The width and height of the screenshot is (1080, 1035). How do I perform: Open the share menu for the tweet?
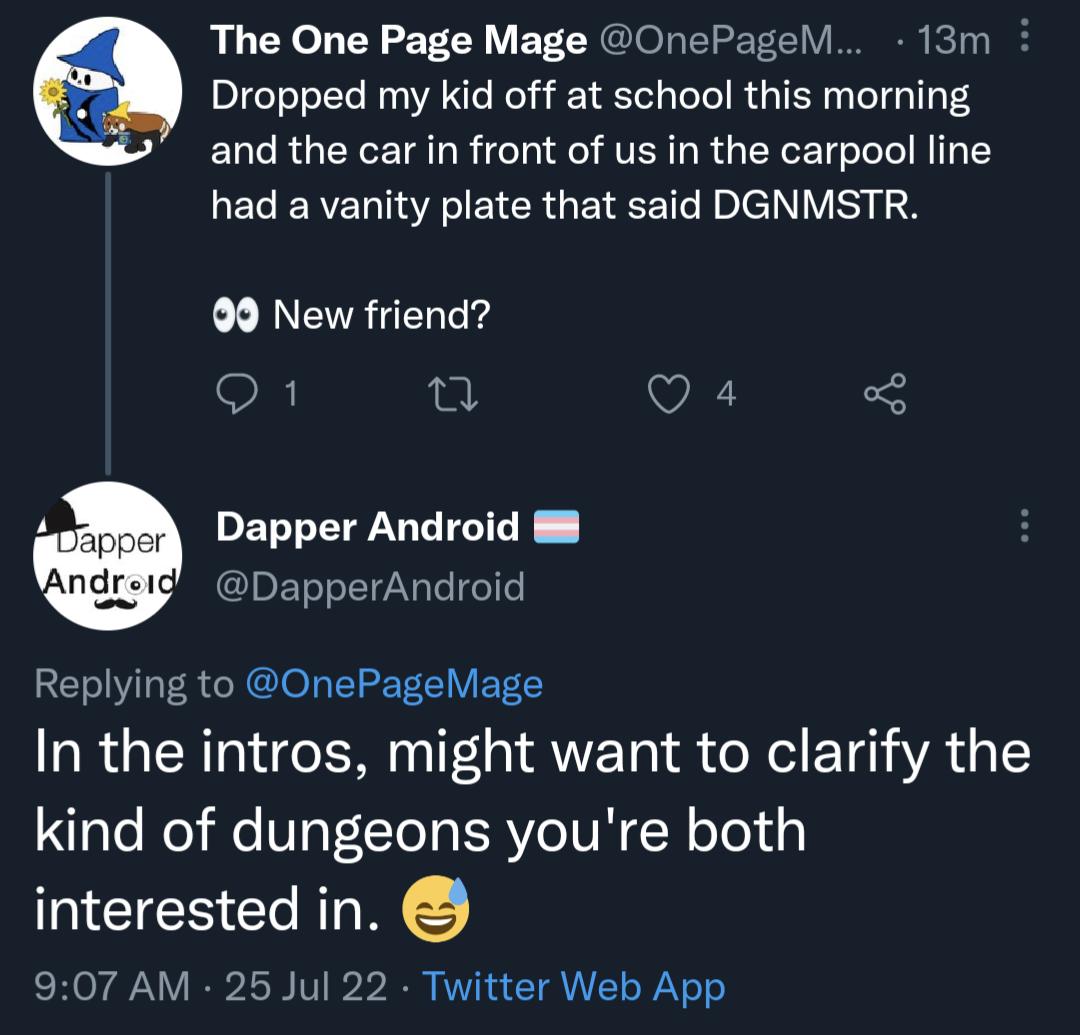tap(884, 392)
